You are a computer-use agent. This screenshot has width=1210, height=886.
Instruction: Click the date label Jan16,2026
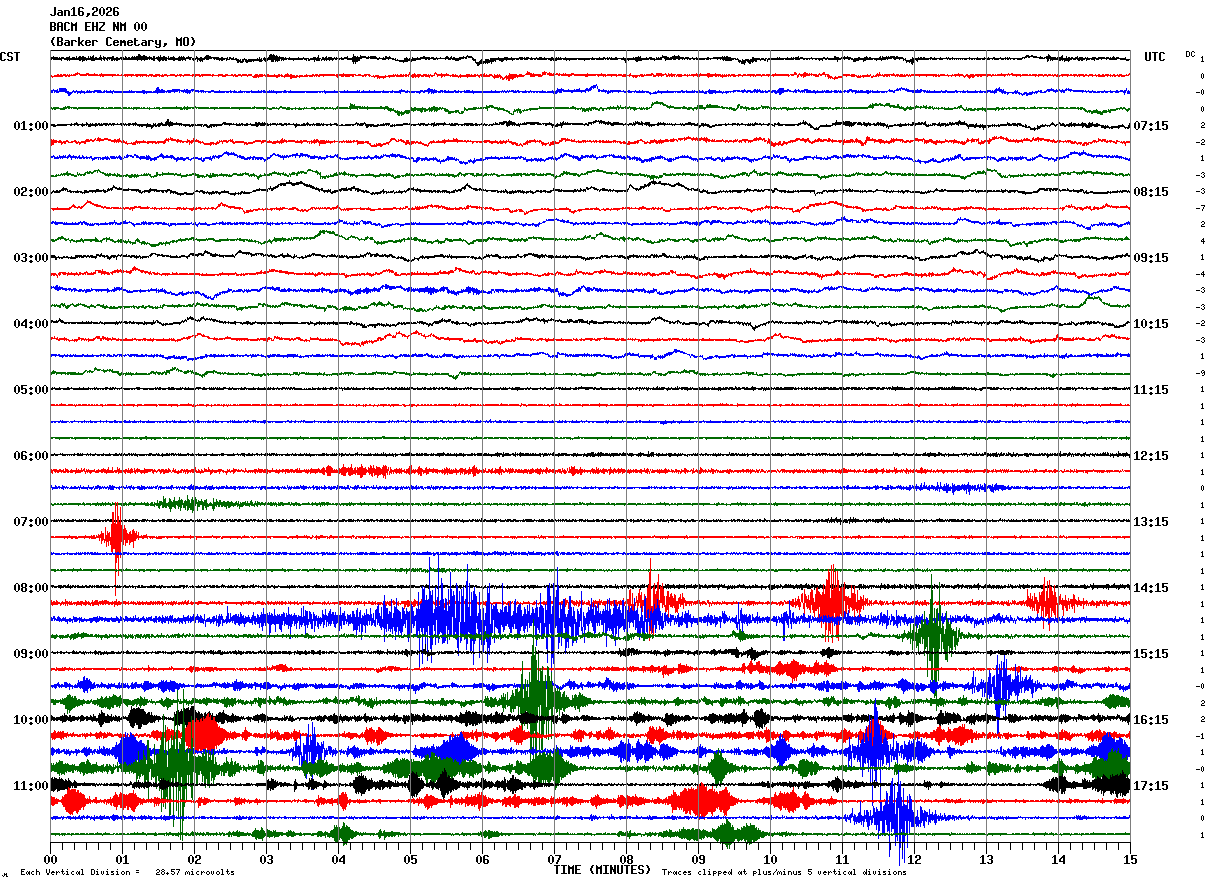[84, 12]
